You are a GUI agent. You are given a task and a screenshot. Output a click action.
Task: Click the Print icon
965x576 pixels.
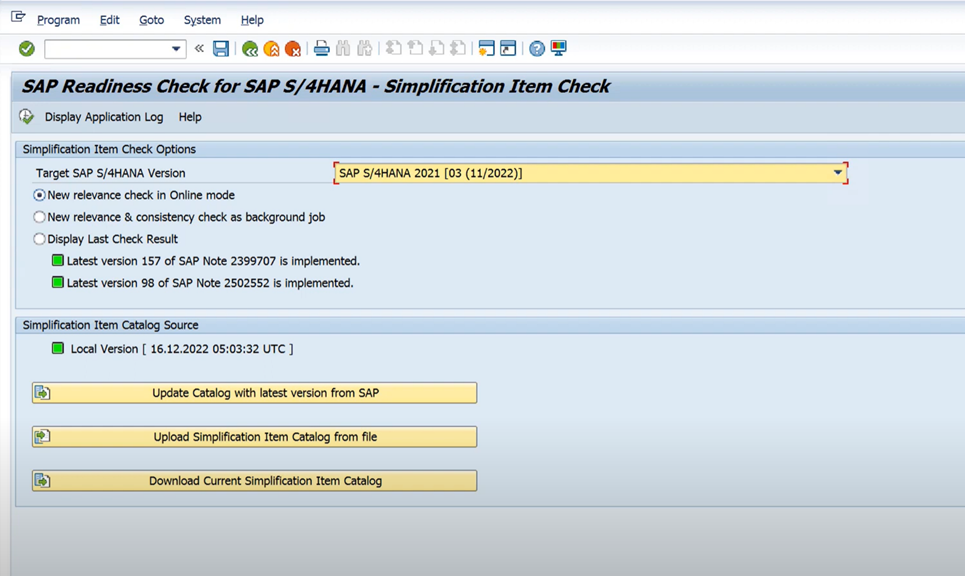click(x=321, y=48)
